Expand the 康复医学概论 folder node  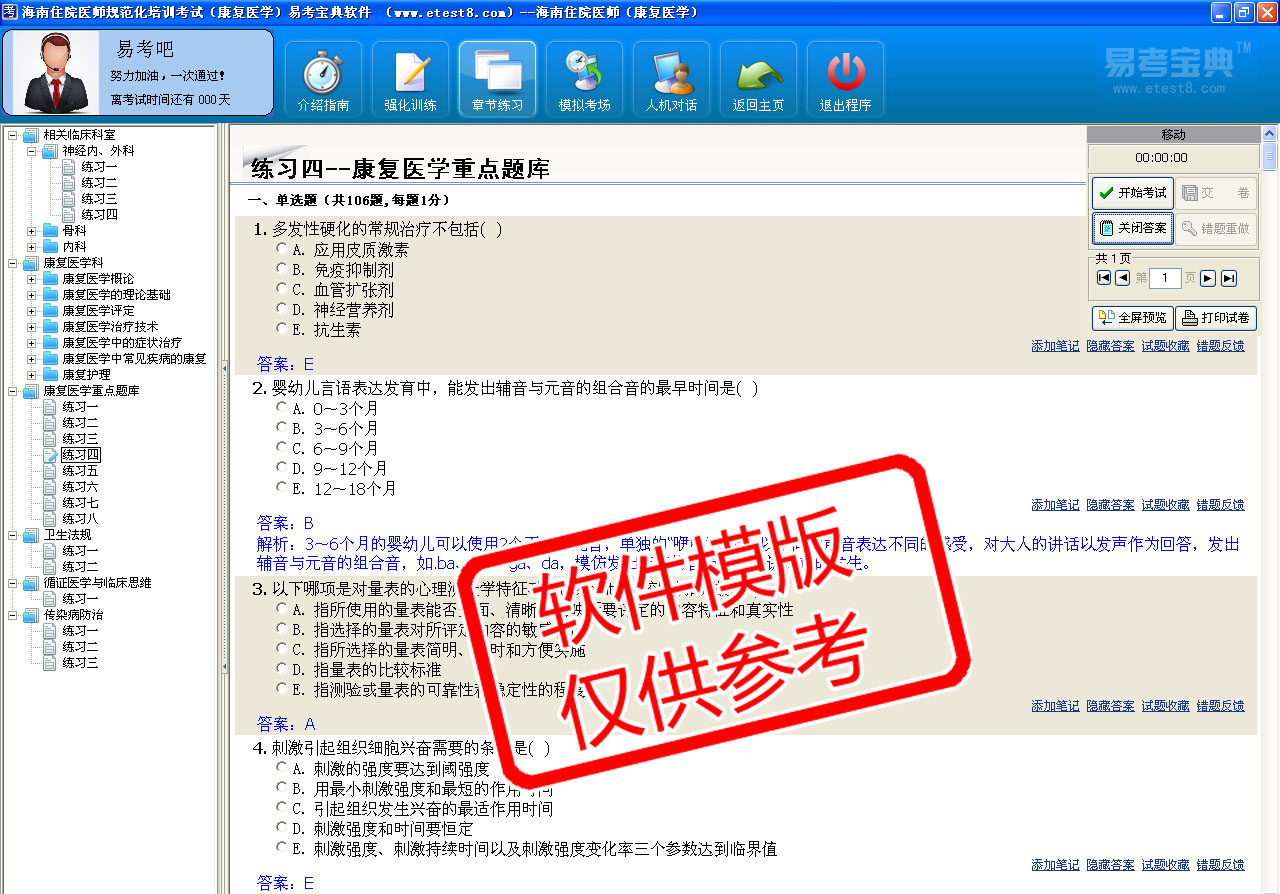32,279
